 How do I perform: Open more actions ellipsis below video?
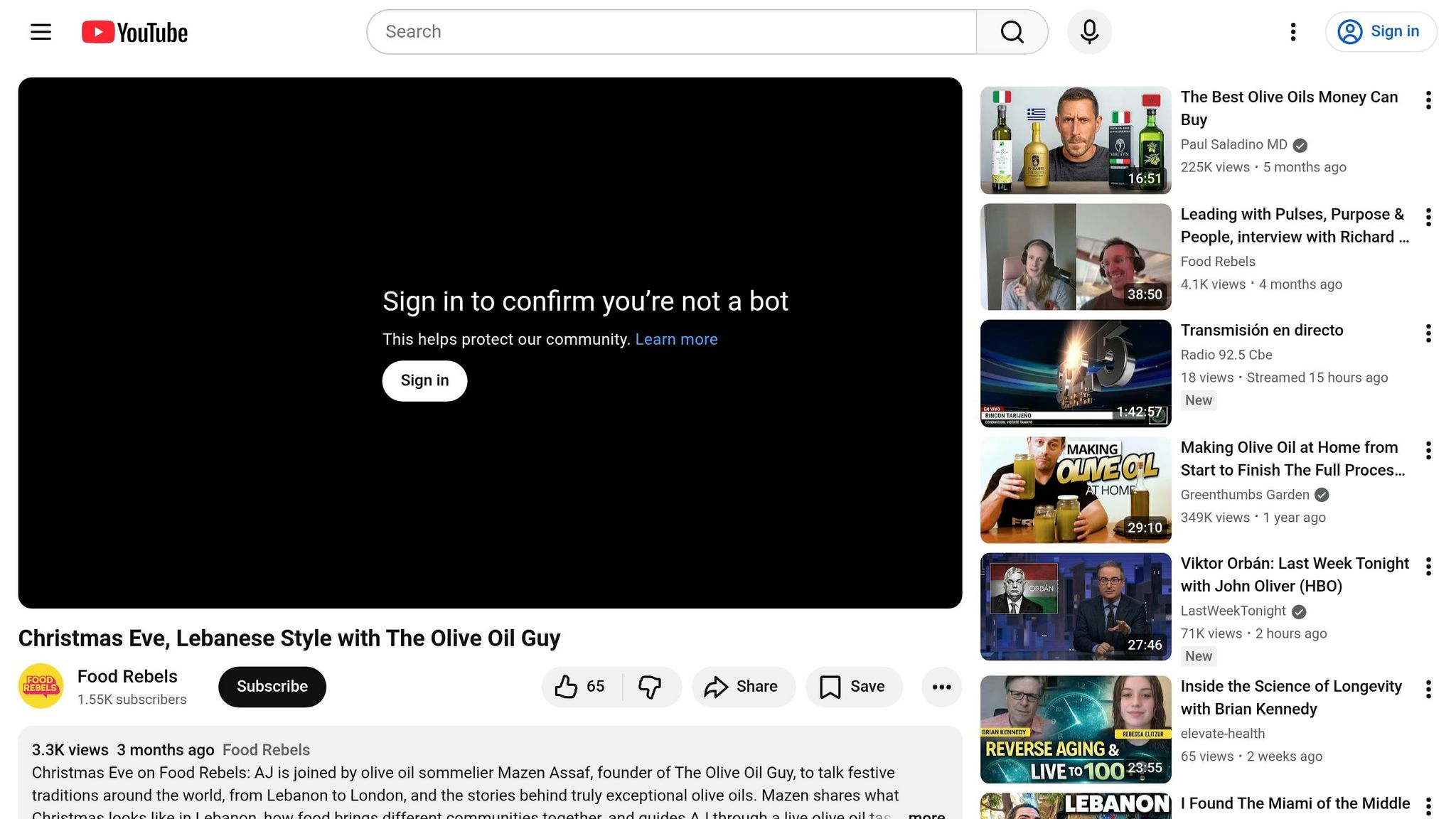tap(941, 687)
